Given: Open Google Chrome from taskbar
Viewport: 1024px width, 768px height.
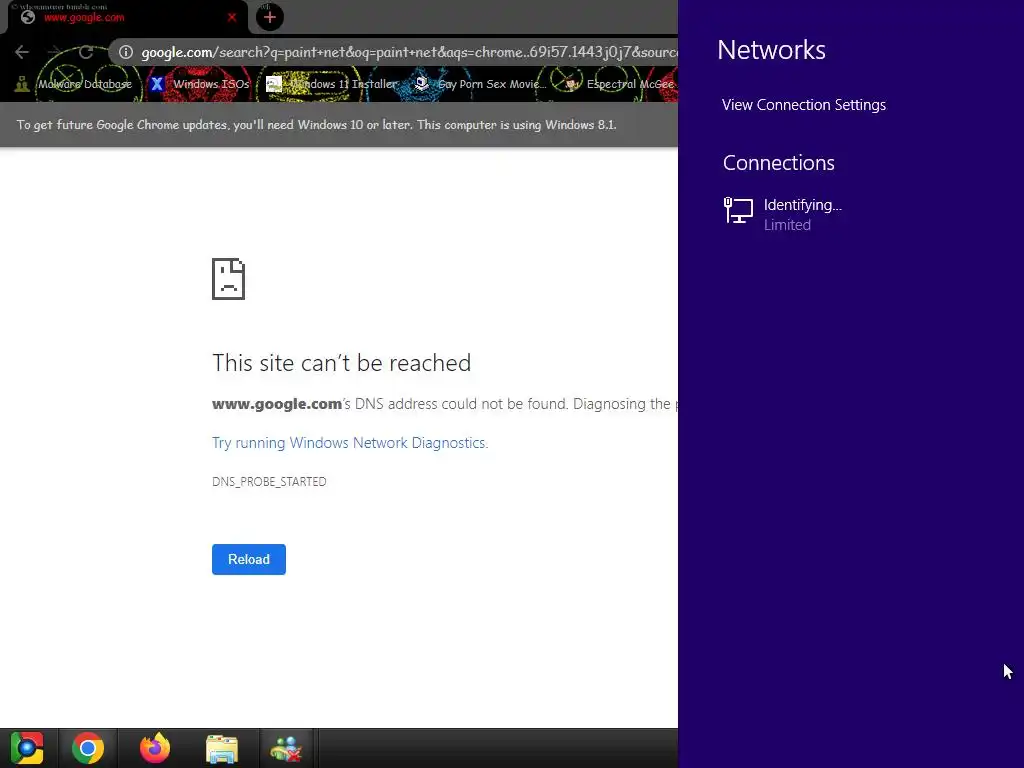Looking at the screenshot, I should click(88, 748).
